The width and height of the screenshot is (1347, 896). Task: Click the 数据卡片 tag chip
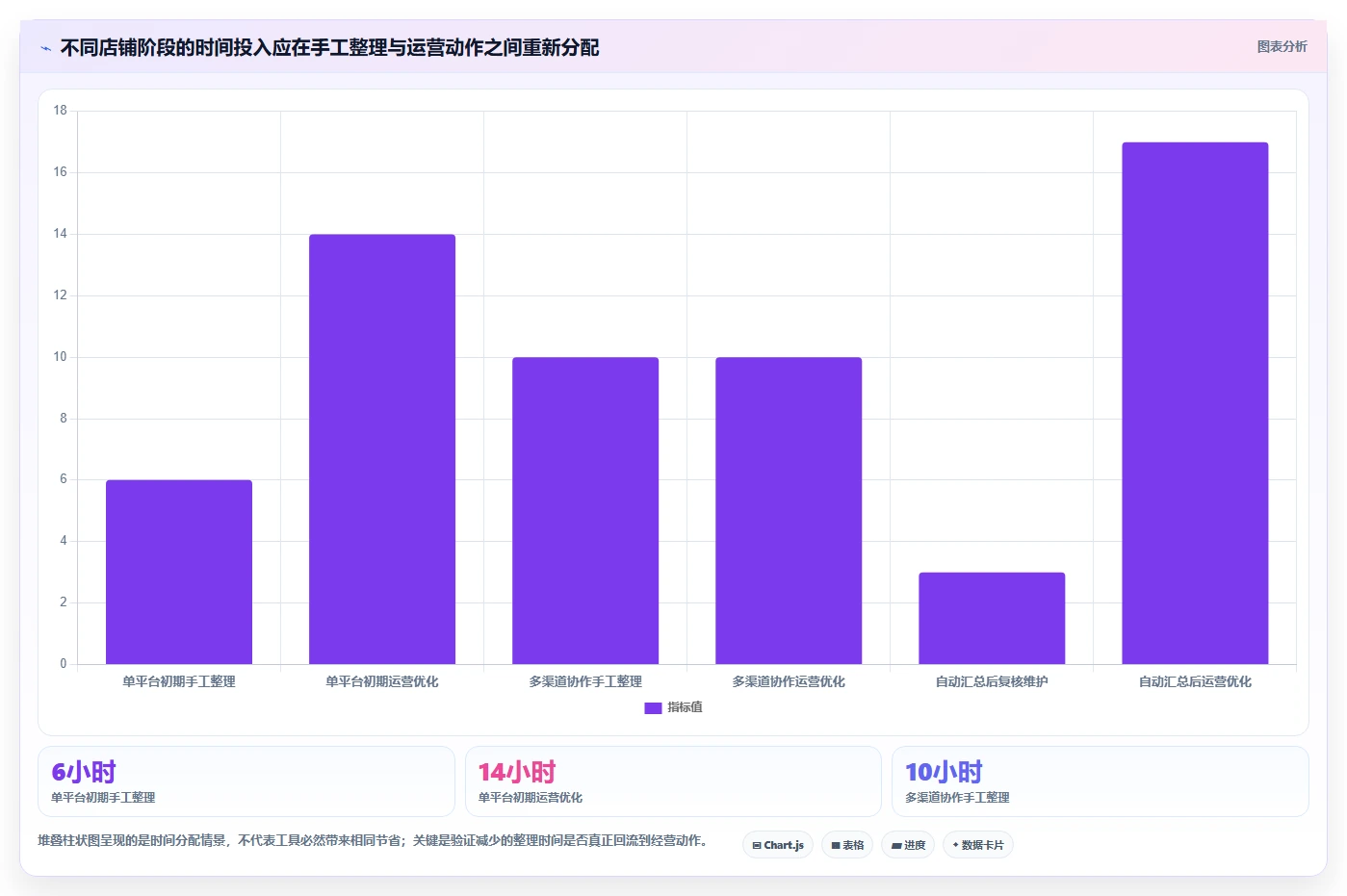pyautogui.click(x=978, y=845)
